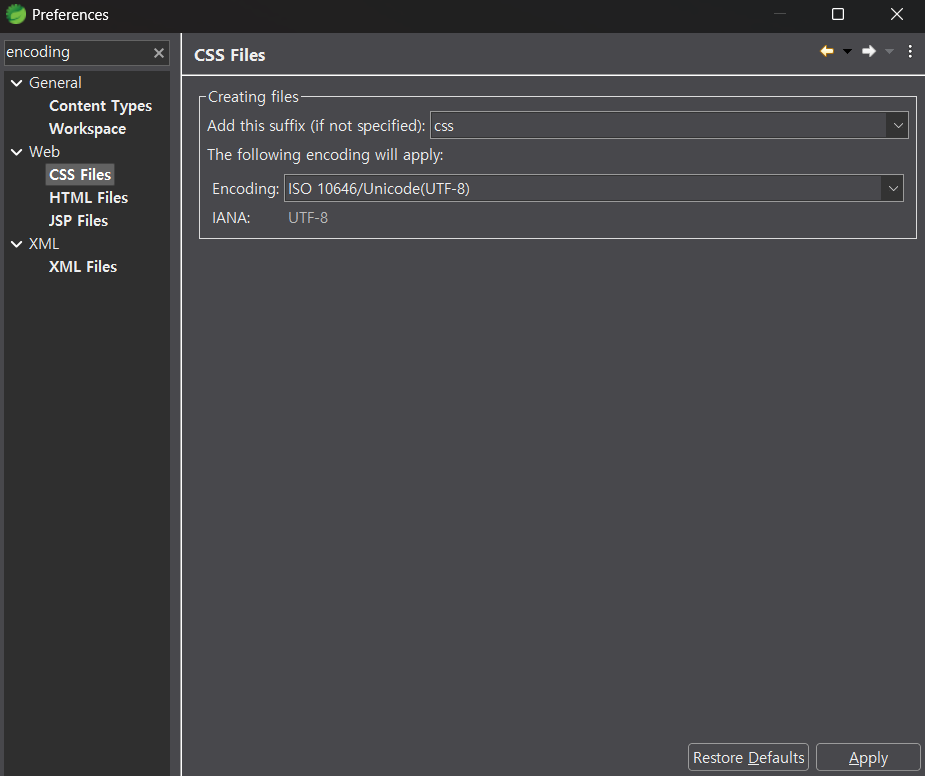
Task: Select JSP Files preference page
Action: click(78, 221)
